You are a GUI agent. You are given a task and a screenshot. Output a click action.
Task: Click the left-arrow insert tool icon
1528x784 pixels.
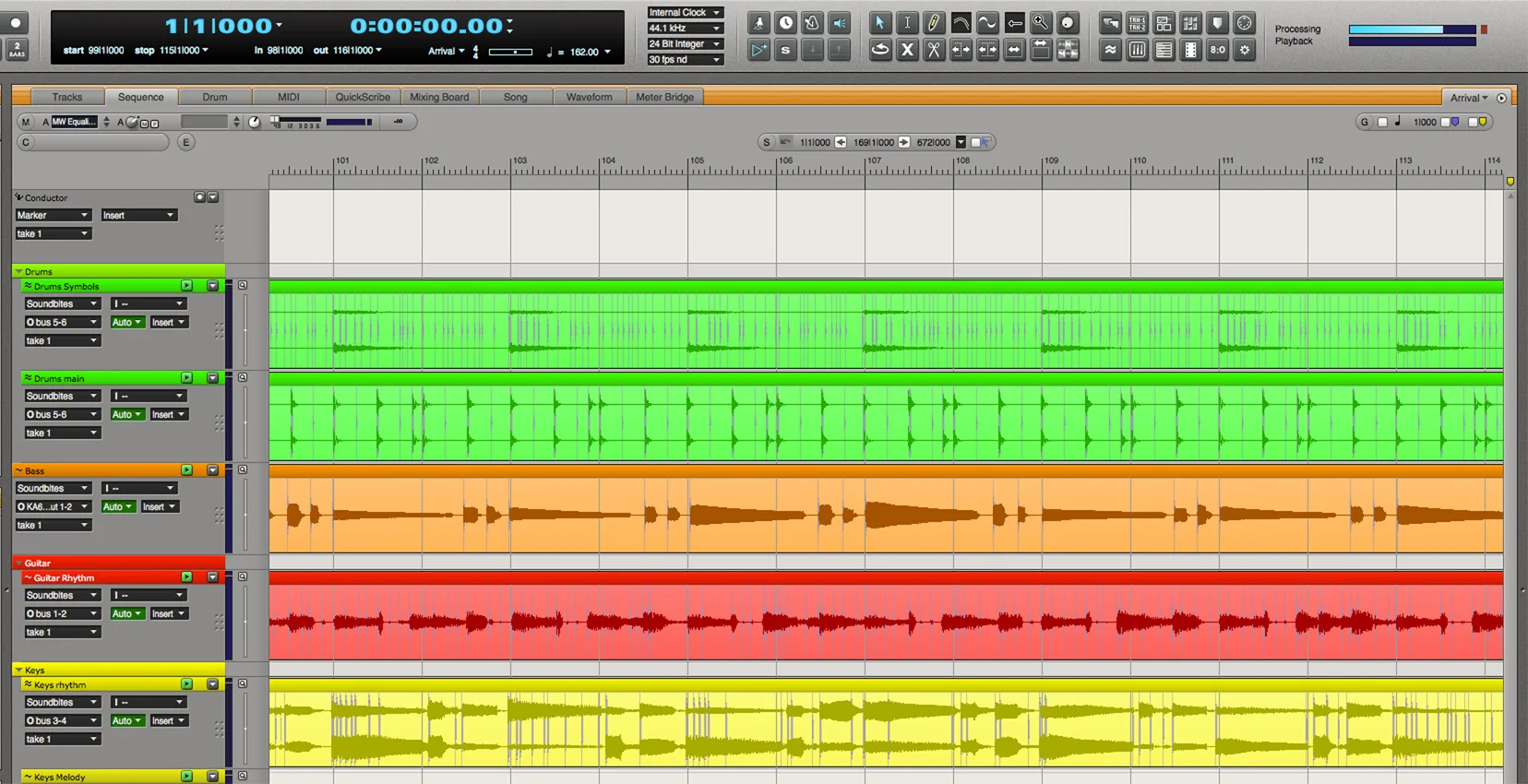pyautogui.click(x=1014, y=23)
